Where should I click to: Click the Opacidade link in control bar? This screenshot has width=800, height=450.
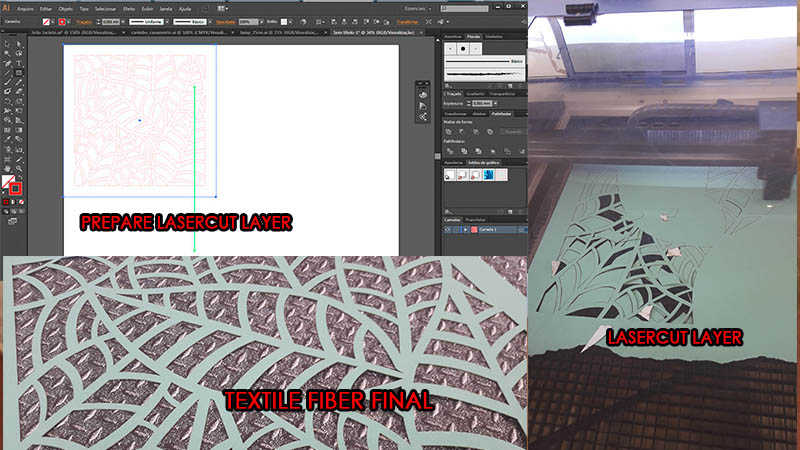pos(226,22)
